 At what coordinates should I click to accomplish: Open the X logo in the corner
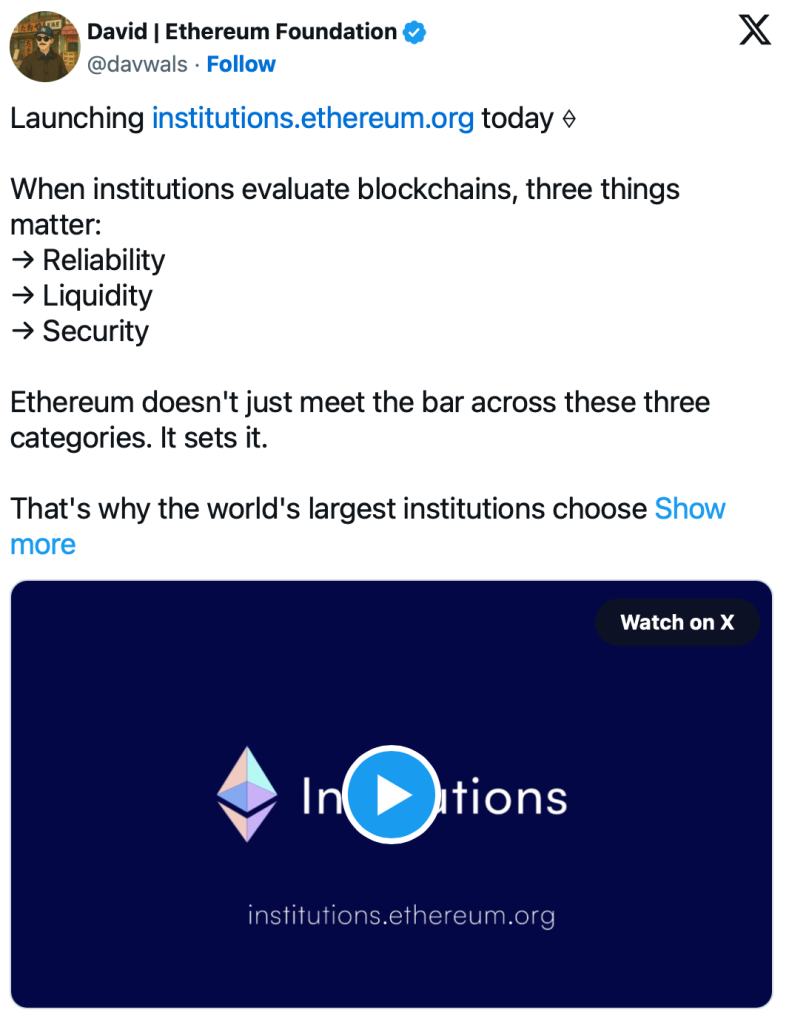pos(754,32)
